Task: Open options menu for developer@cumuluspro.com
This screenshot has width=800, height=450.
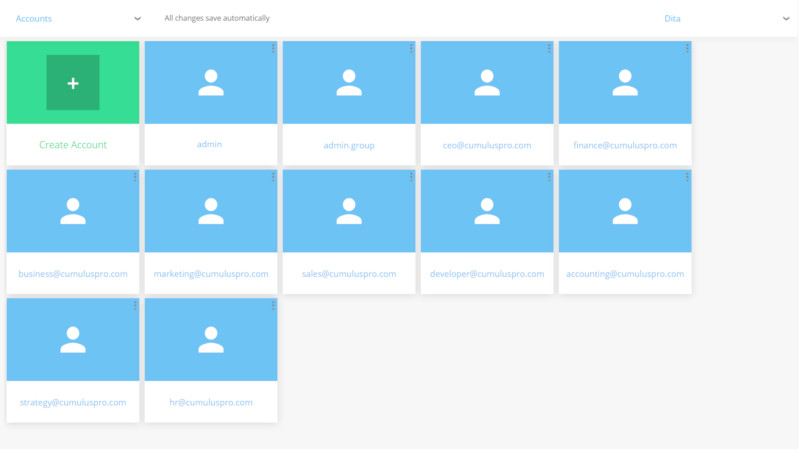Action: [549, 177]
